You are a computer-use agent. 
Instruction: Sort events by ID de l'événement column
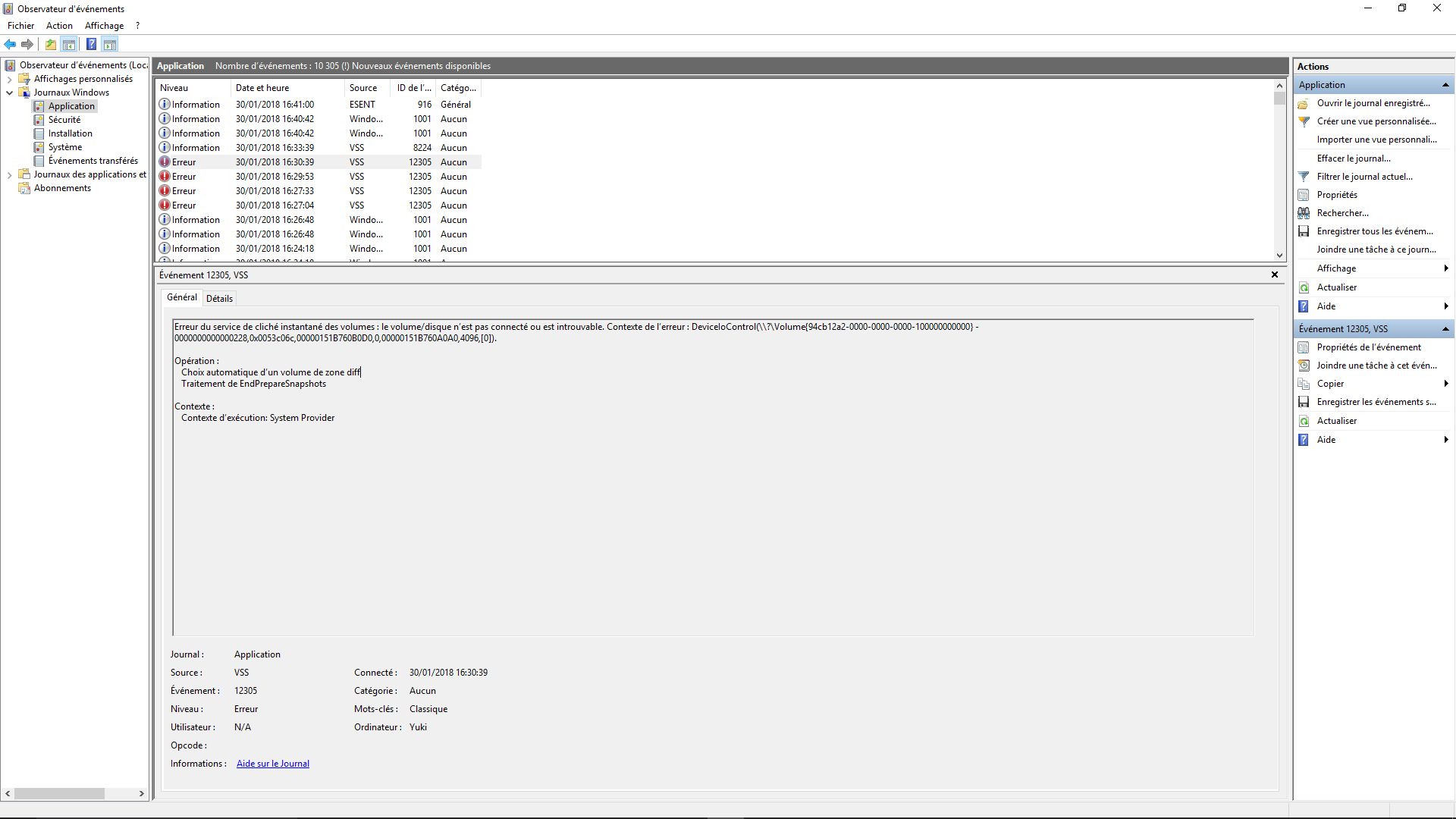click(x=413, y=88)
